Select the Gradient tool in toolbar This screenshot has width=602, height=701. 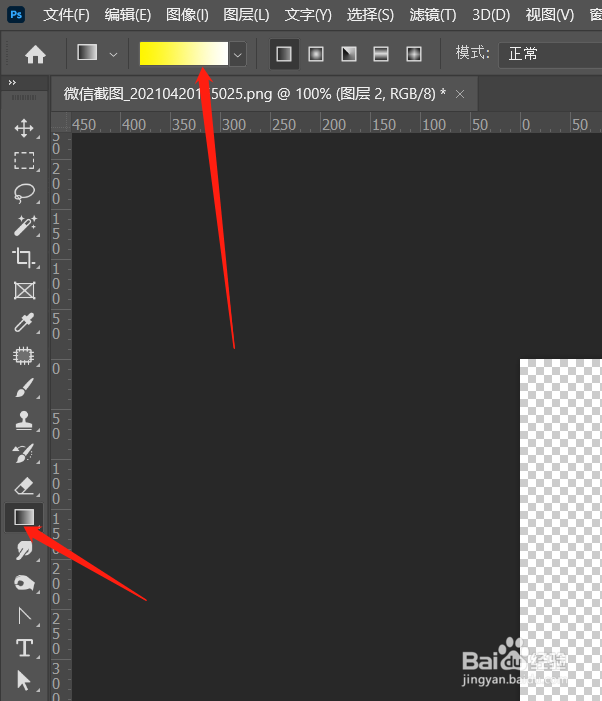point(24,517)
